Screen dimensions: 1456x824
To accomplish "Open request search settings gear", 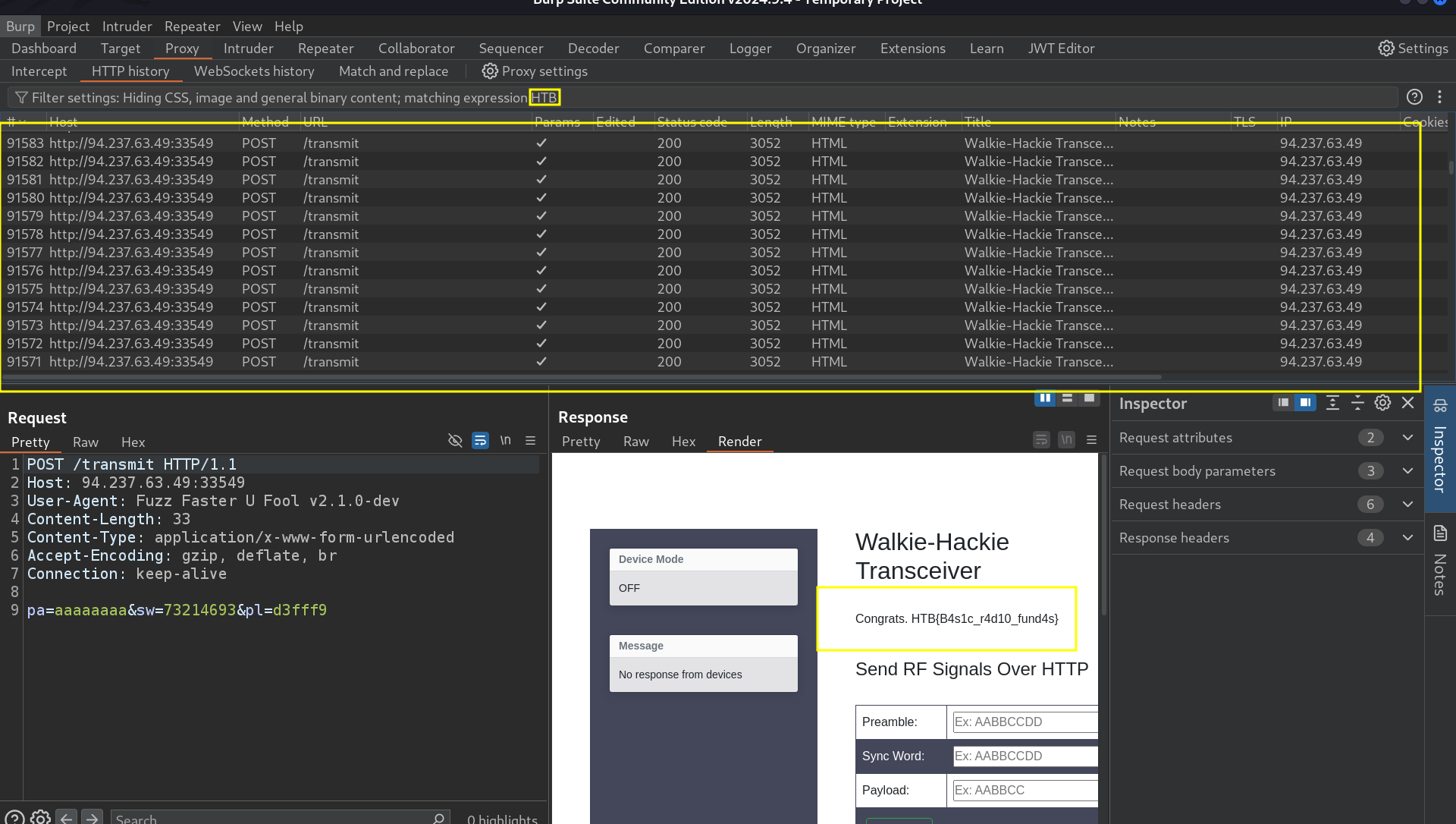I will [x=41, y=818].
